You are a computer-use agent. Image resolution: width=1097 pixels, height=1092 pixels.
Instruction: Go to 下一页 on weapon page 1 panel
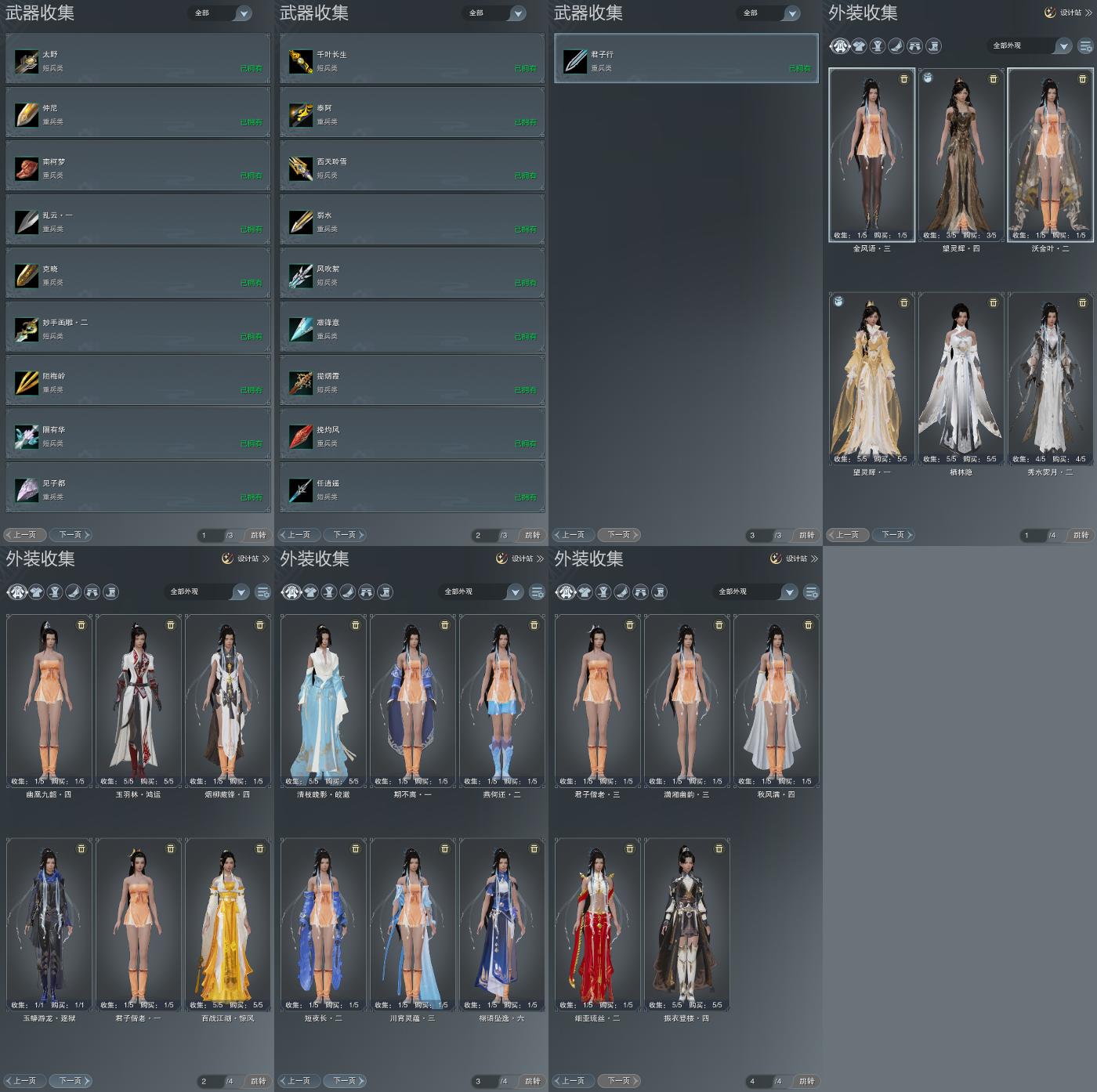[x=71, y=535]
